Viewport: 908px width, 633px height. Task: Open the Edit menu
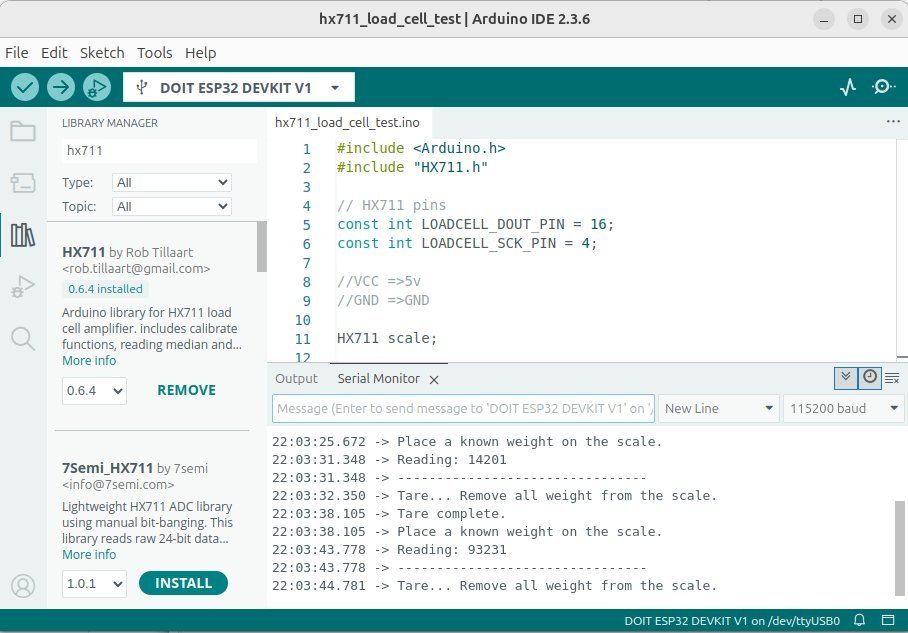(54, 53)
